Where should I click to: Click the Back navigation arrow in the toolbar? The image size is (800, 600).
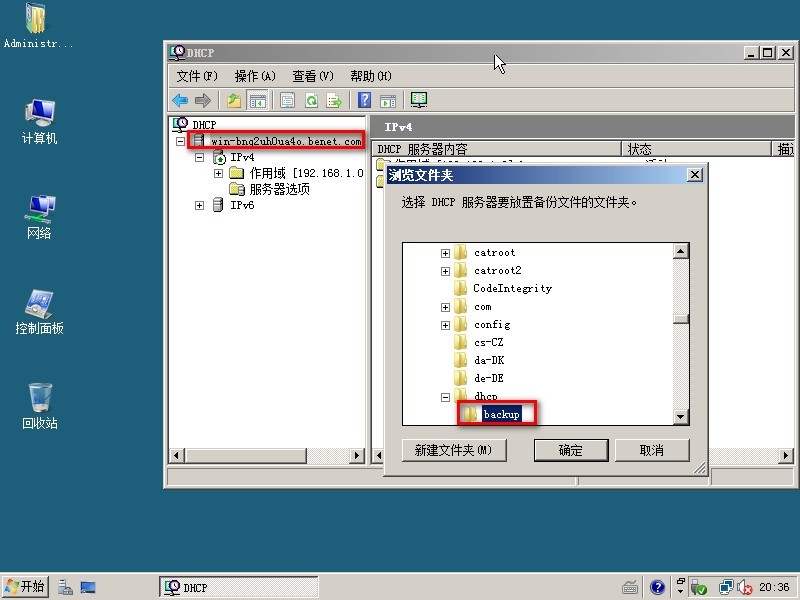point(181,99)
